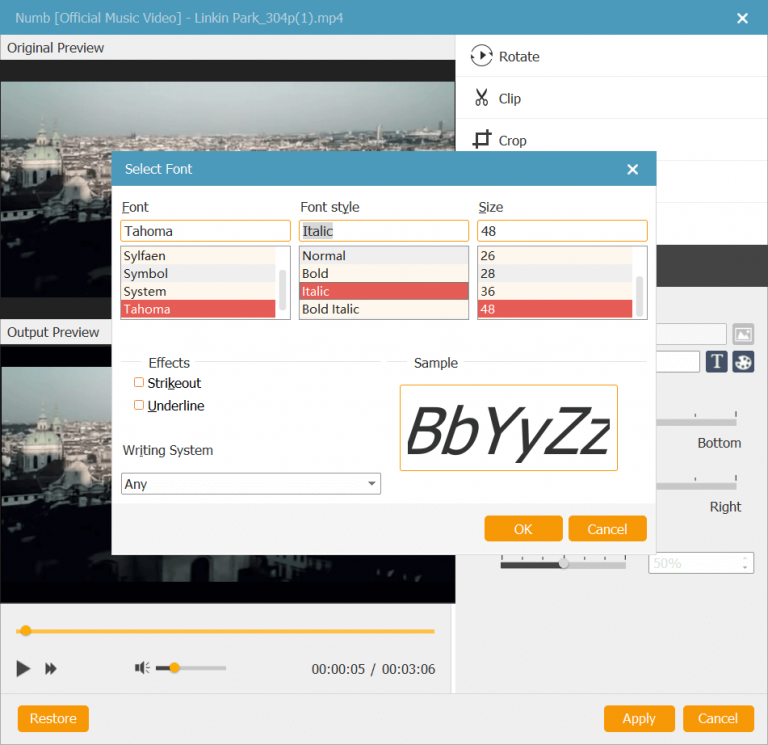Click the fast forward button
Image resolution: width=768 pixels, height=745 pixels.
pos(50,669)
